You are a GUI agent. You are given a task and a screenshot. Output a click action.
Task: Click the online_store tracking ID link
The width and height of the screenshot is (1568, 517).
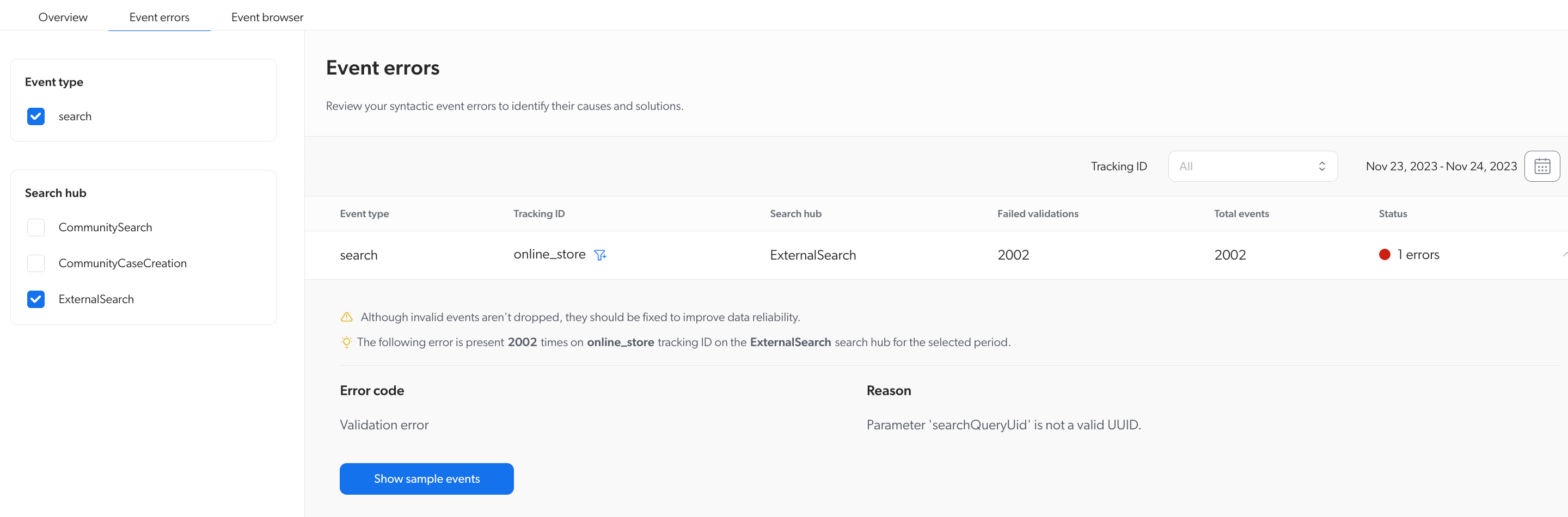[550, 254]
